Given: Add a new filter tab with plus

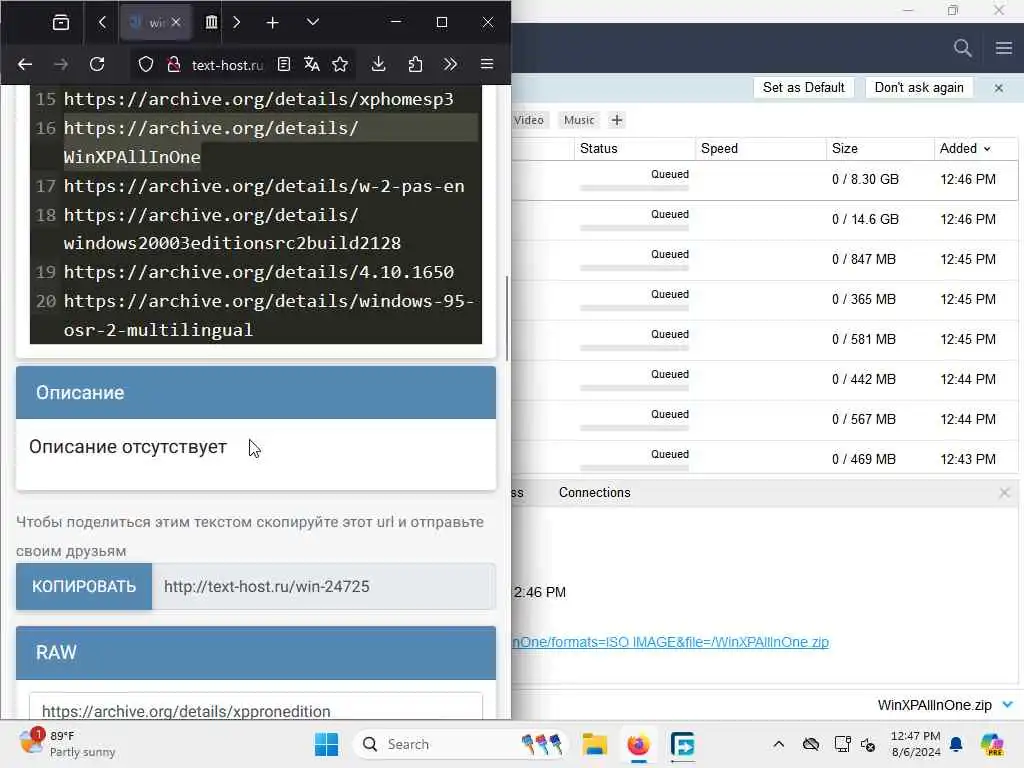Looking at the screenshot, I should pyautogui.click(x=616, y=120).
